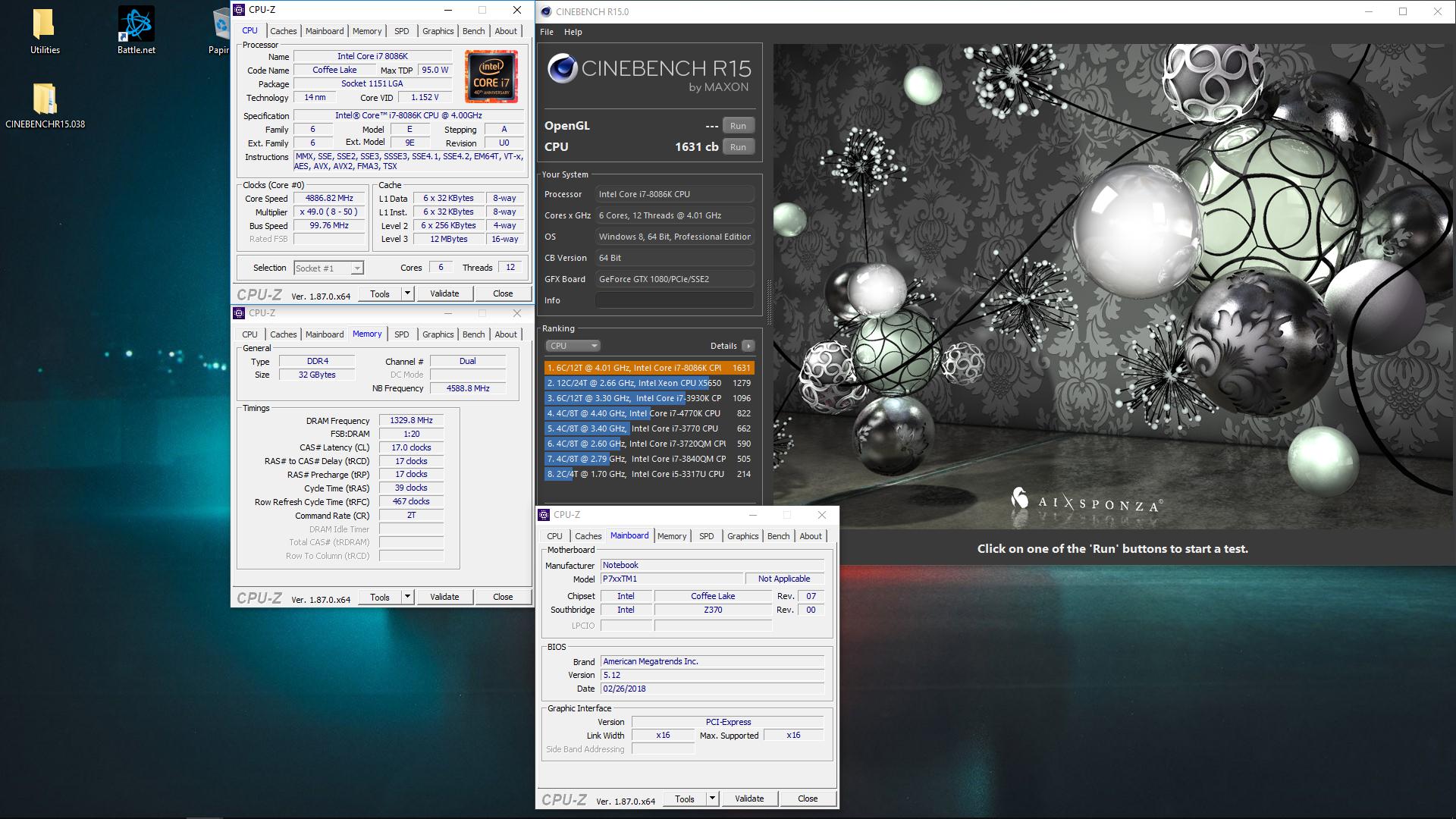Click Close button in the top CPU-Z window
The width and height of the screenshot is (1456, 819).
click(x=503, y=293)
